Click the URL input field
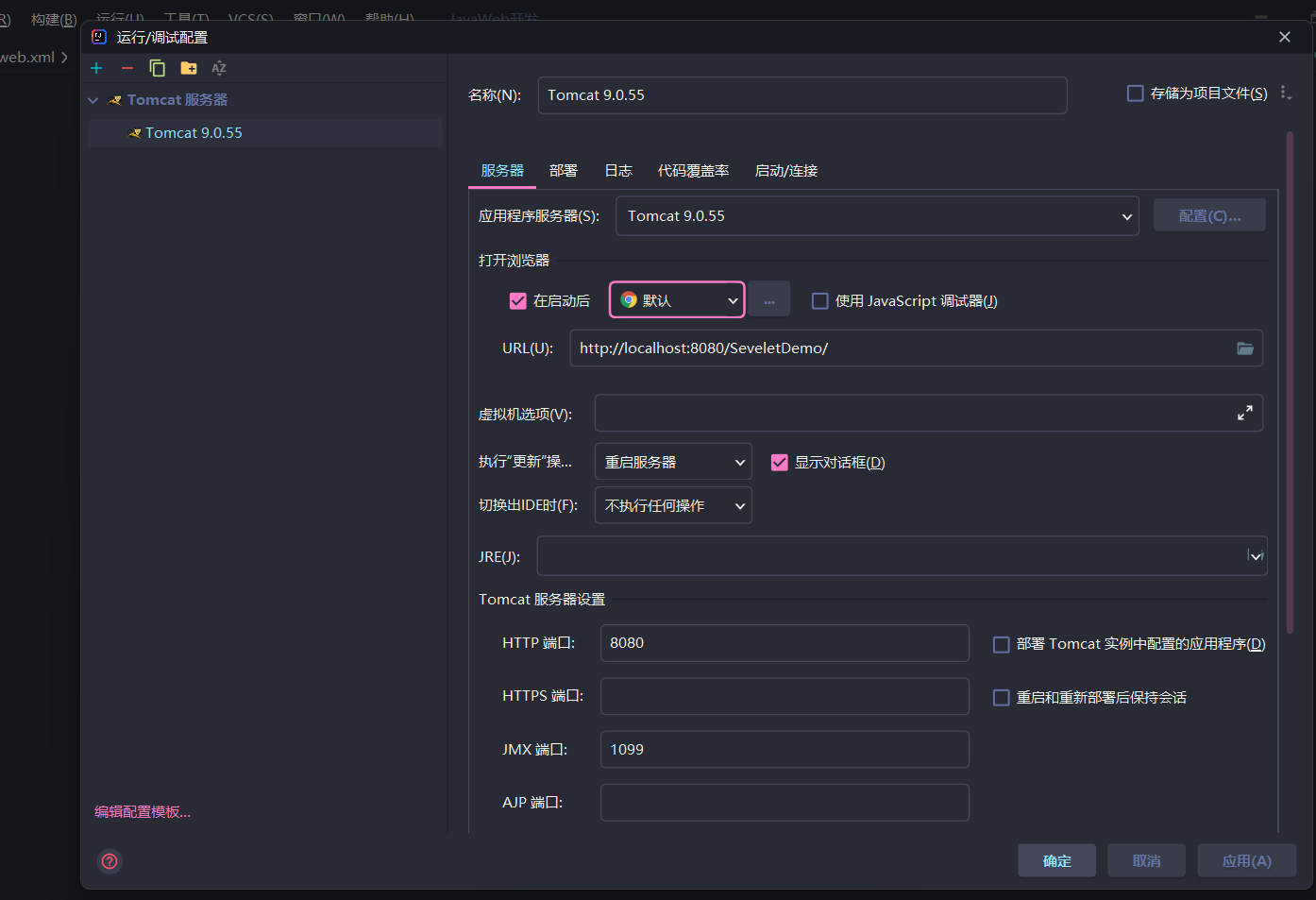1316x900 pixels. (917, 348)
